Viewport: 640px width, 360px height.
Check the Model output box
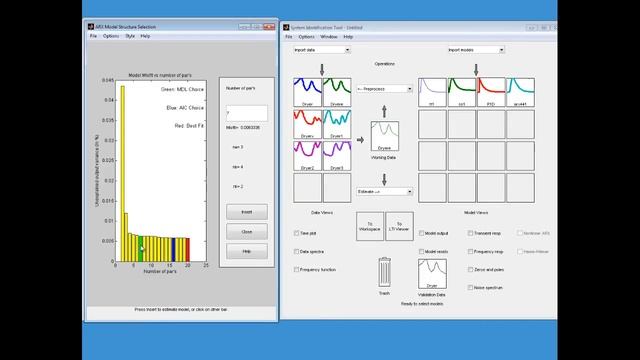pos(421,233)
